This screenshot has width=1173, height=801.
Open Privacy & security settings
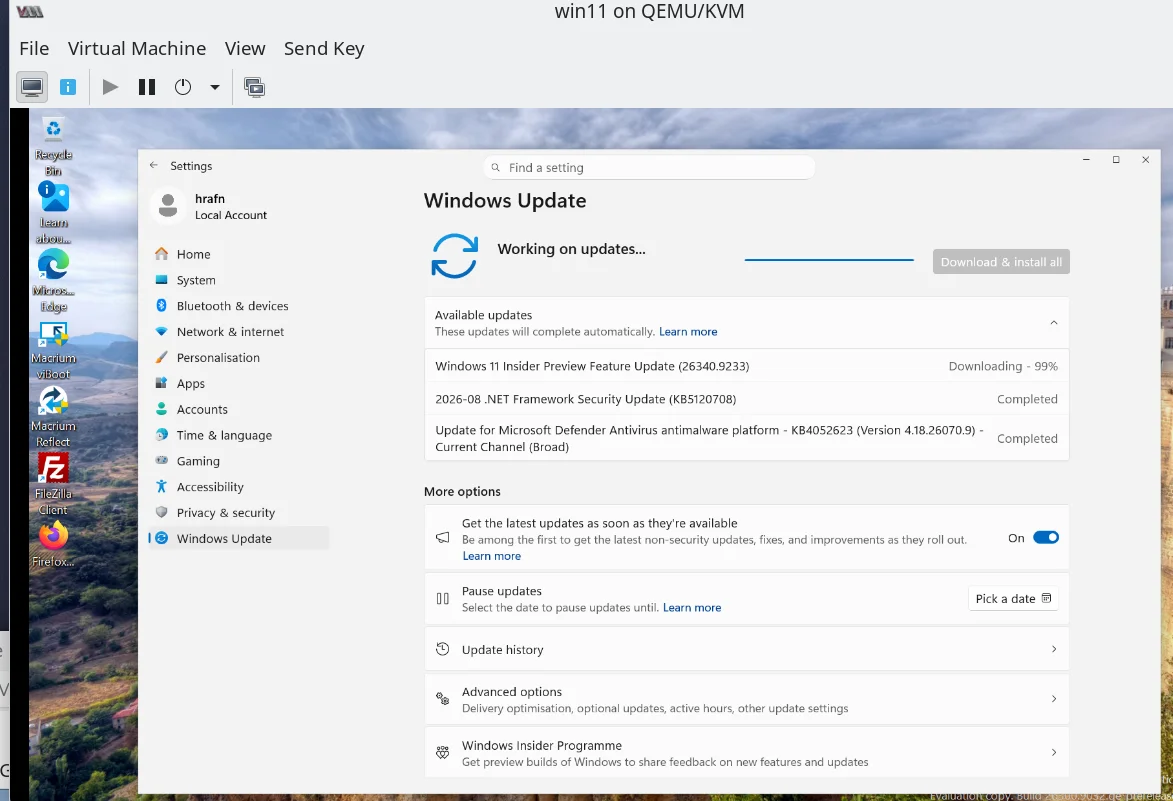point(239,512)
